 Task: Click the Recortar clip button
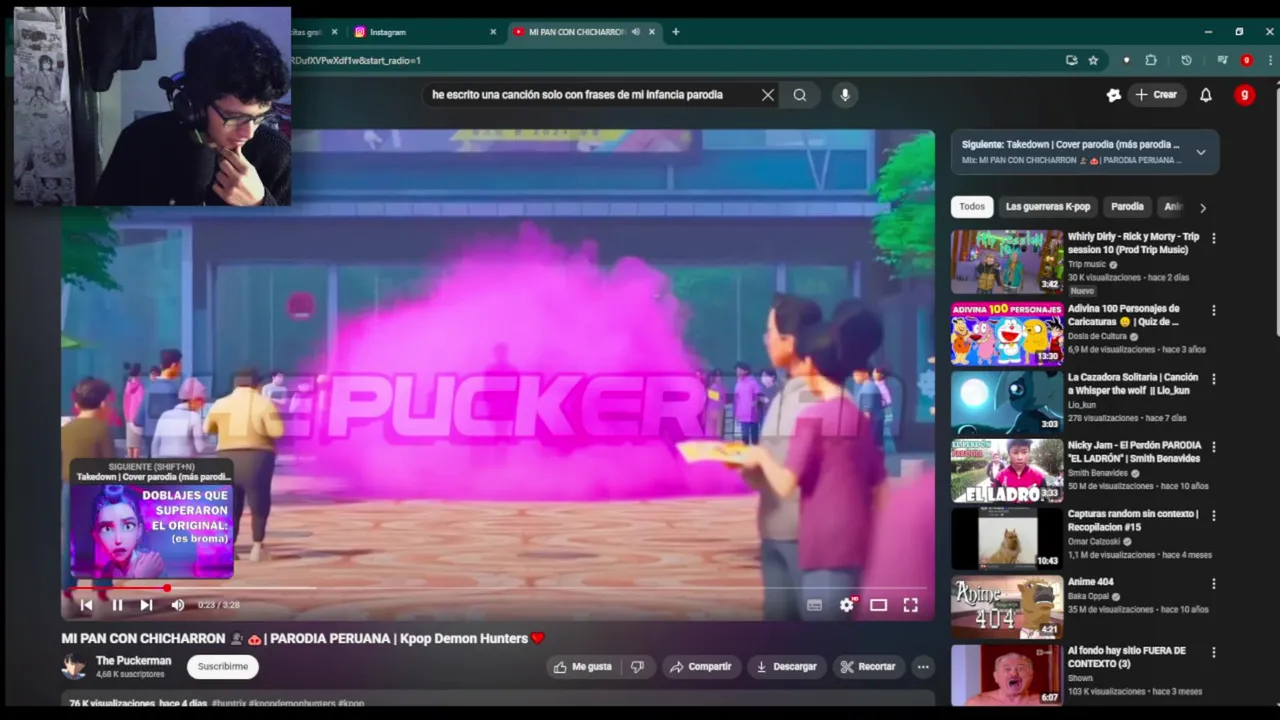[x=867, y=667]
